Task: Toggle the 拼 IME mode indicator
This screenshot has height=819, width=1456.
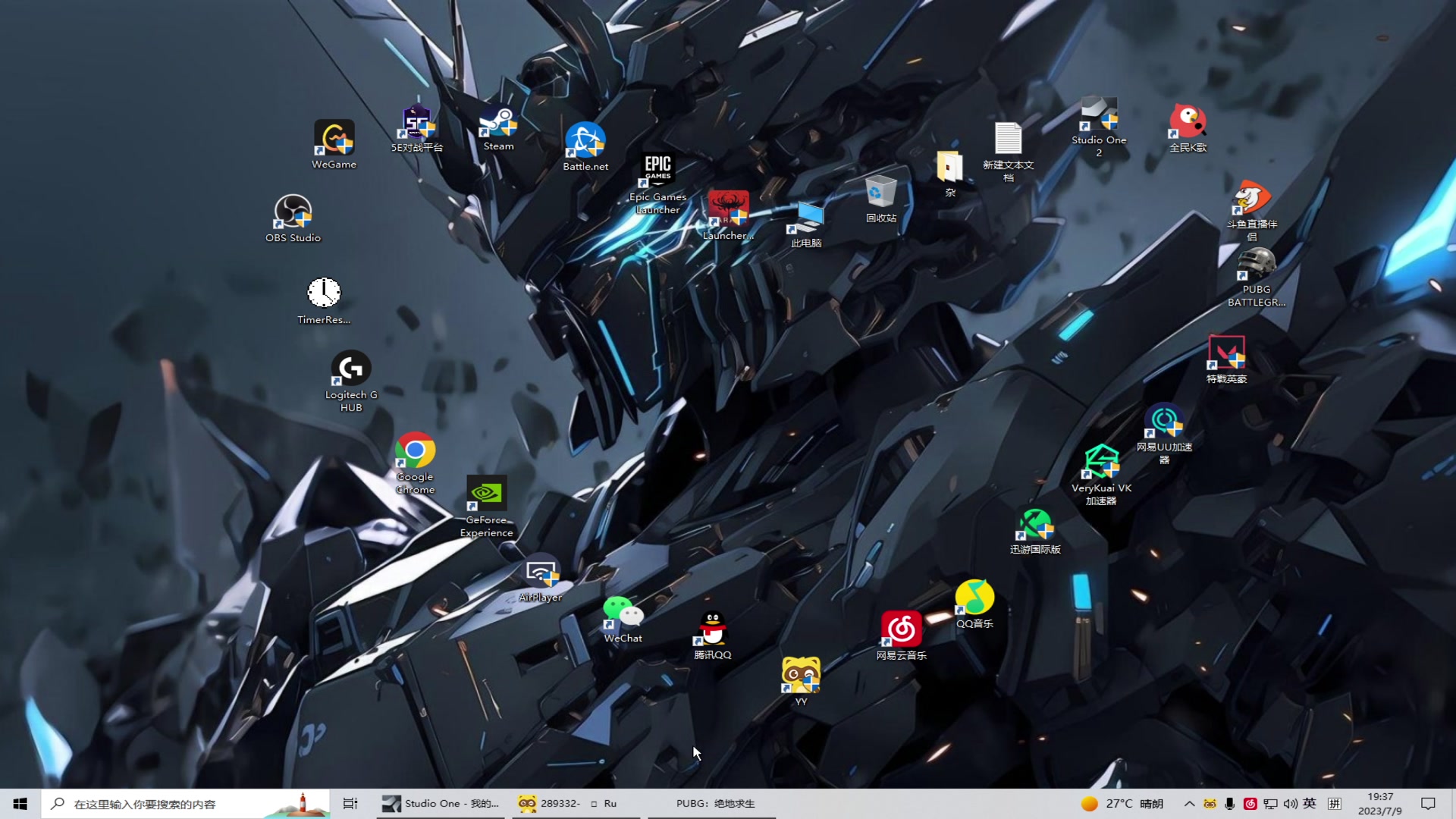Action: (x=1335, y=804)
